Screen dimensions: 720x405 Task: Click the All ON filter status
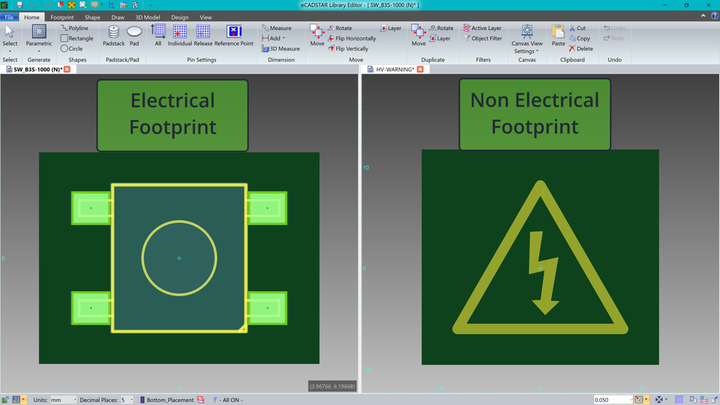pos(231,400)
